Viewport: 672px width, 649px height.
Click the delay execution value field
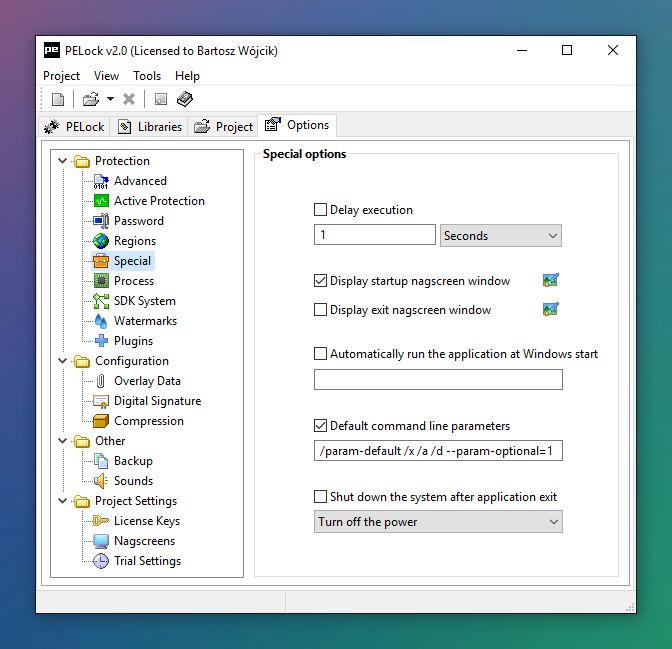tap(375, 234)
